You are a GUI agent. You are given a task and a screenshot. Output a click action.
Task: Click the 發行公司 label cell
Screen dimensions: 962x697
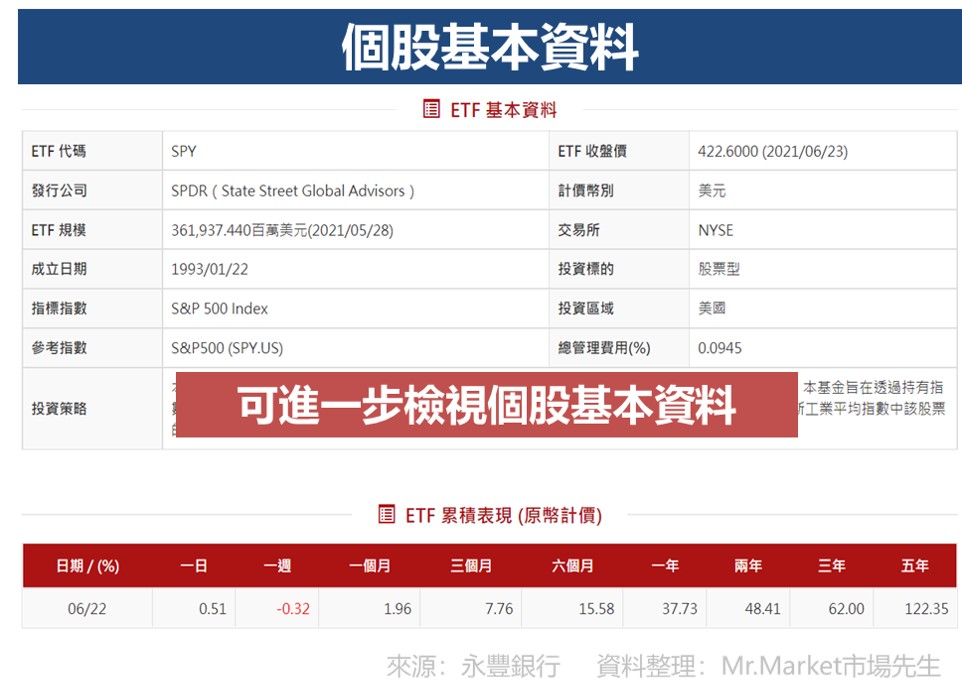click(x=92, y=190)
